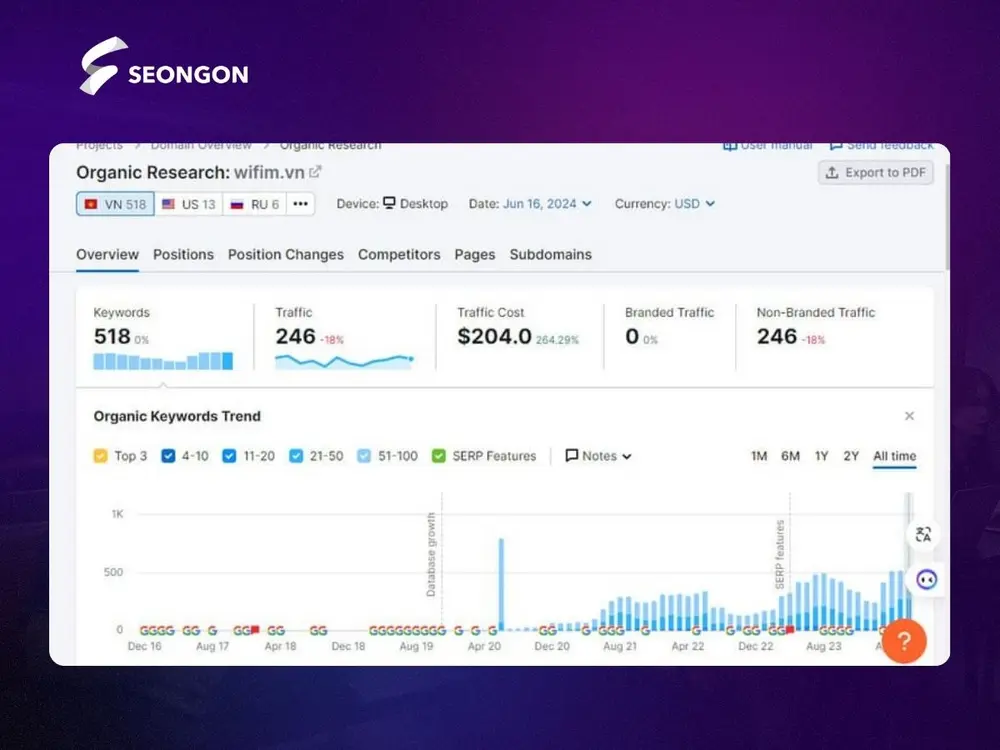1000x750 pixels.
Task: Click the Domain Overview breadcrumb
Action: pos(201,146)
